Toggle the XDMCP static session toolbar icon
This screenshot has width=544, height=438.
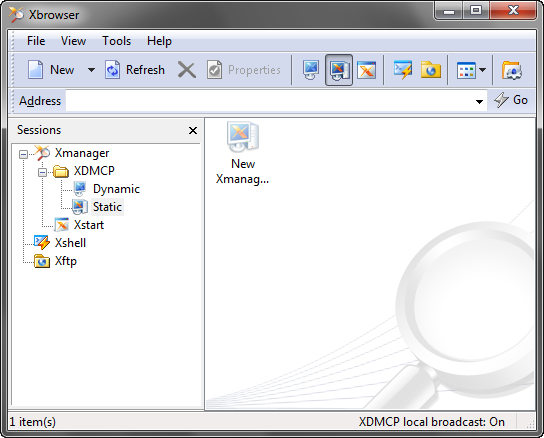point(339,70)
